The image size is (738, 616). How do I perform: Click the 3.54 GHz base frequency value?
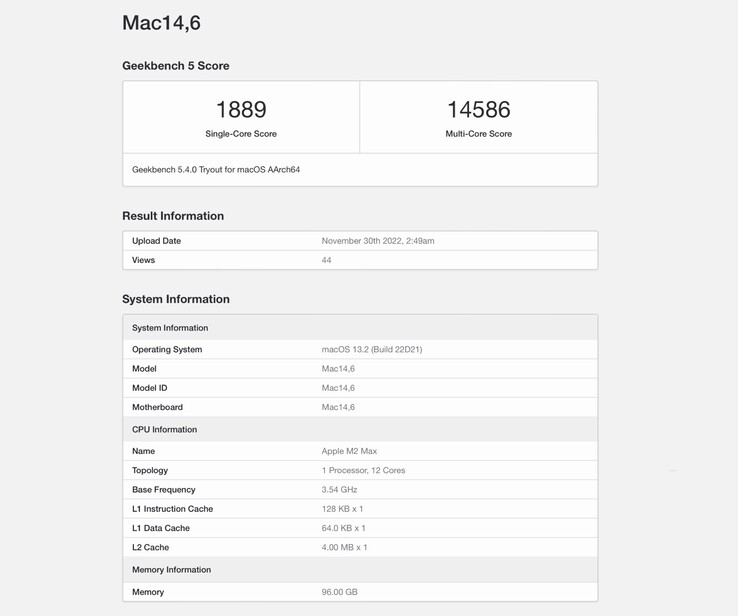339,490
